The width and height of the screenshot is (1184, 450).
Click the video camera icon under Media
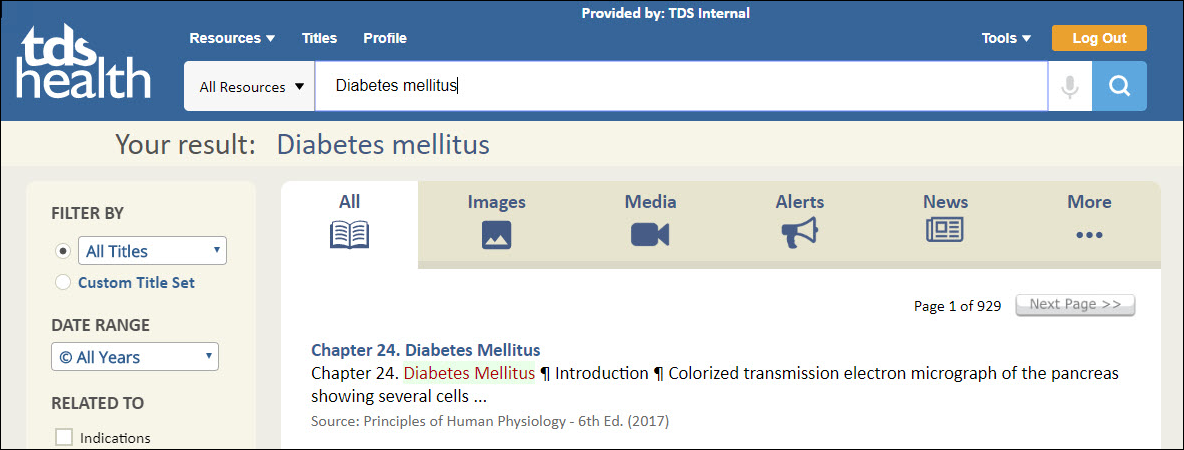coord(650,235)
